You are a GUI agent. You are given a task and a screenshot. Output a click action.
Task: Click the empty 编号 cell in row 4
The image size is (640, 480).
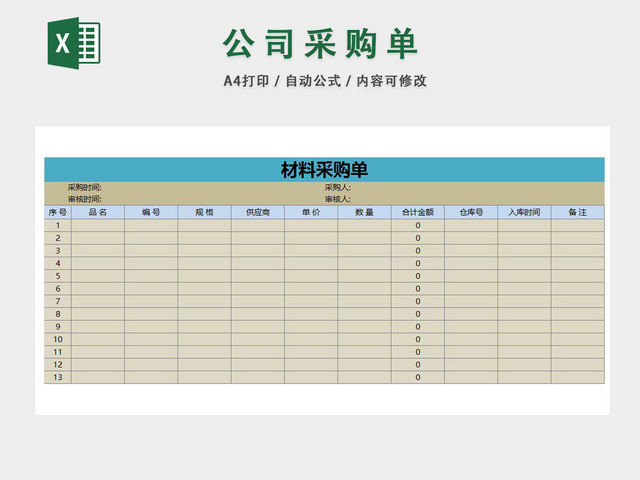[x=151, y=263]
